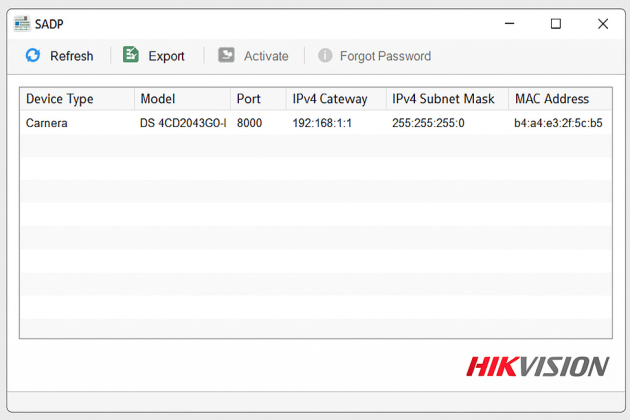This screenshot has height=420, width=630.
Task: Sort by the Model column header
Action: coord(182,99)
